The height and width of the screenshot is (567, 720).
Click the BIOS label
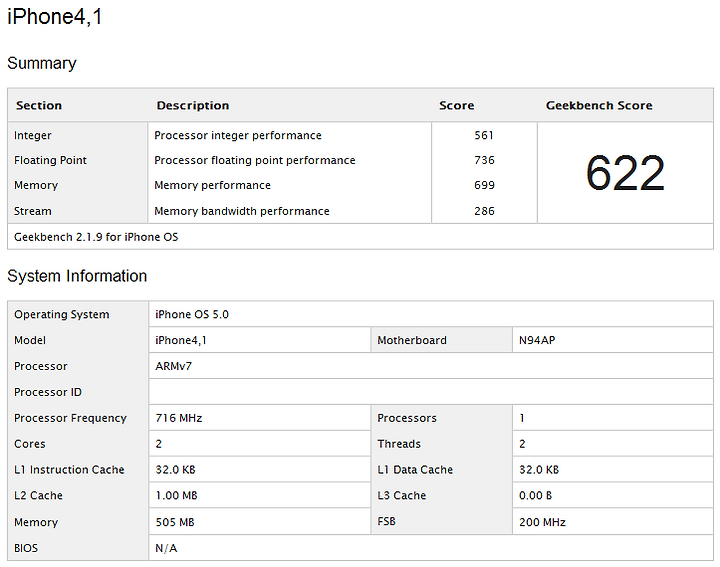(26, 548)
